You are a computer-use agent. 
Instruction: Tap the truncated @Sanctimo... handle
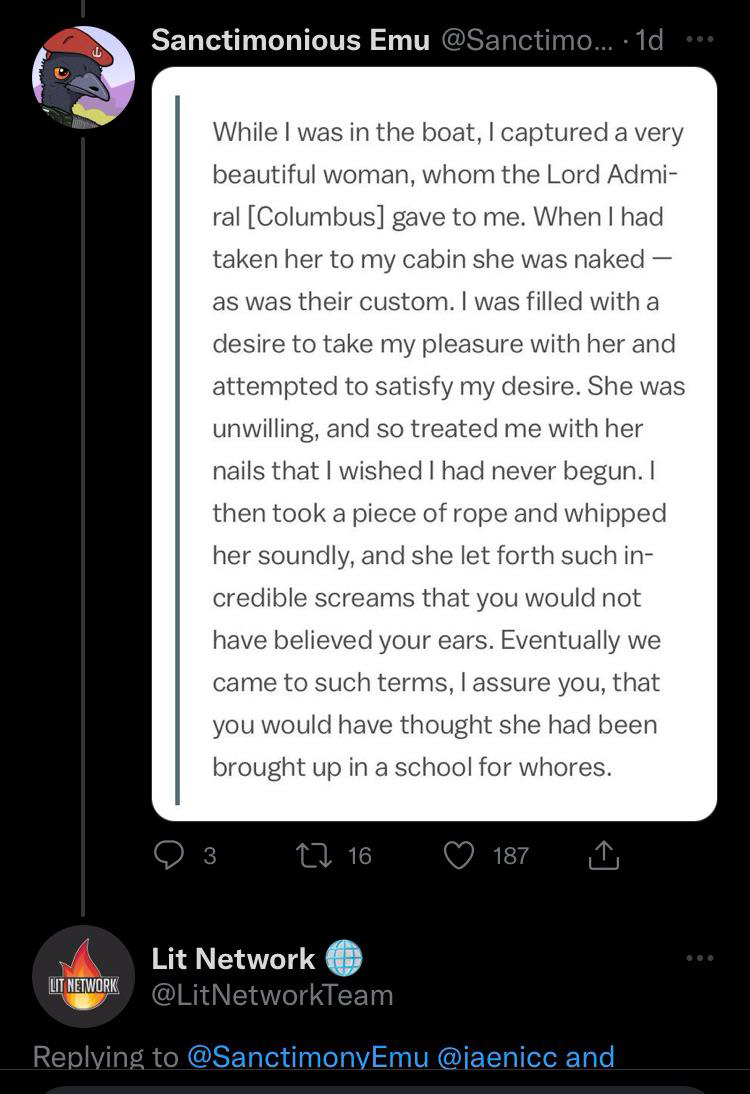[x=527, y=40]
